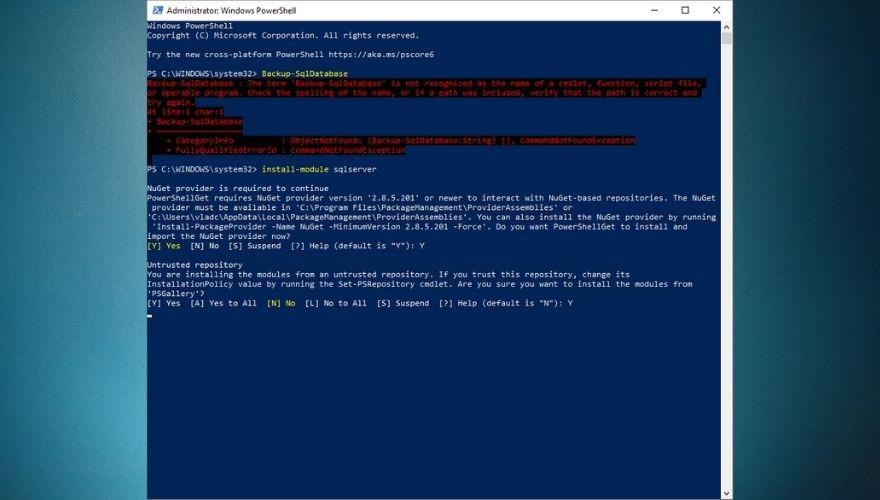Image resolution: width=880 pixels, height=500 pixels.
Task: Click the vertical scrollbar thumb
Action: pos(726,38)
